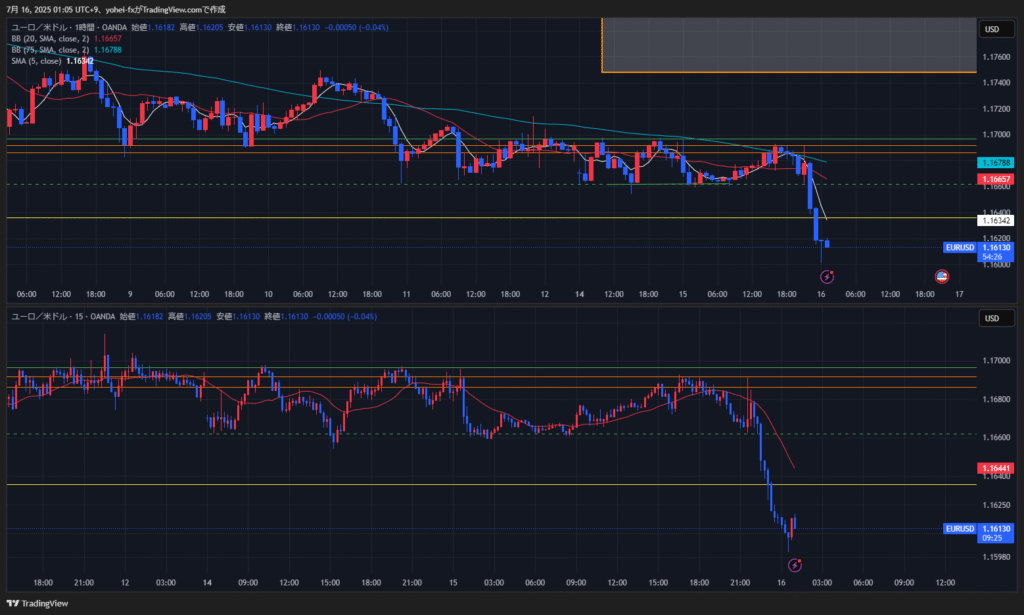
Task: Click the white 1.16342 SMA price label
Action: pos(997,219)
